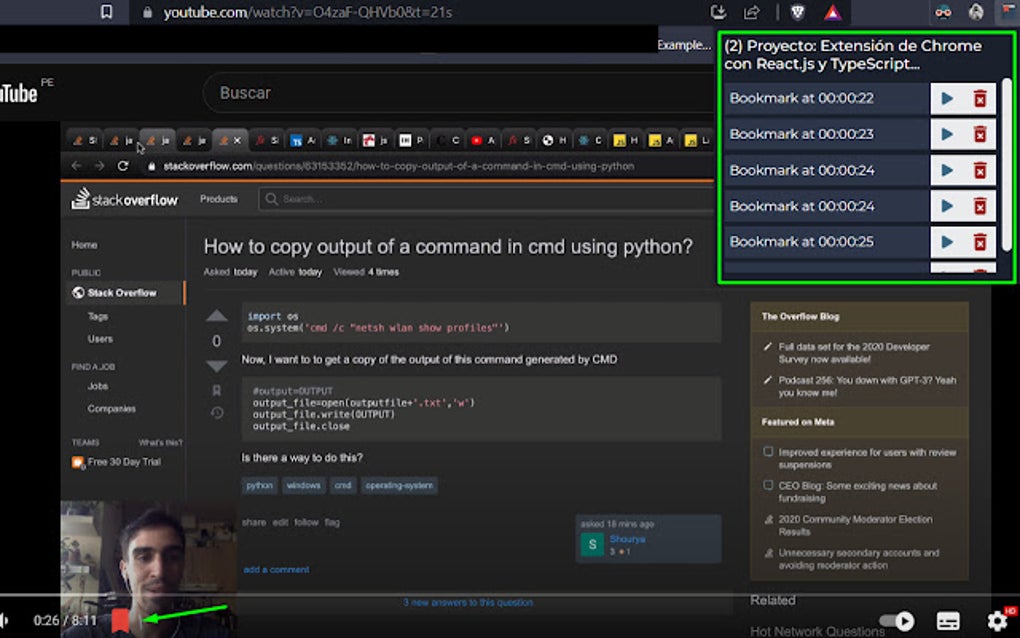Check the 'Improved experience for users' meta checkbox
Screen dimensions: 1020x638
[769, 452]
